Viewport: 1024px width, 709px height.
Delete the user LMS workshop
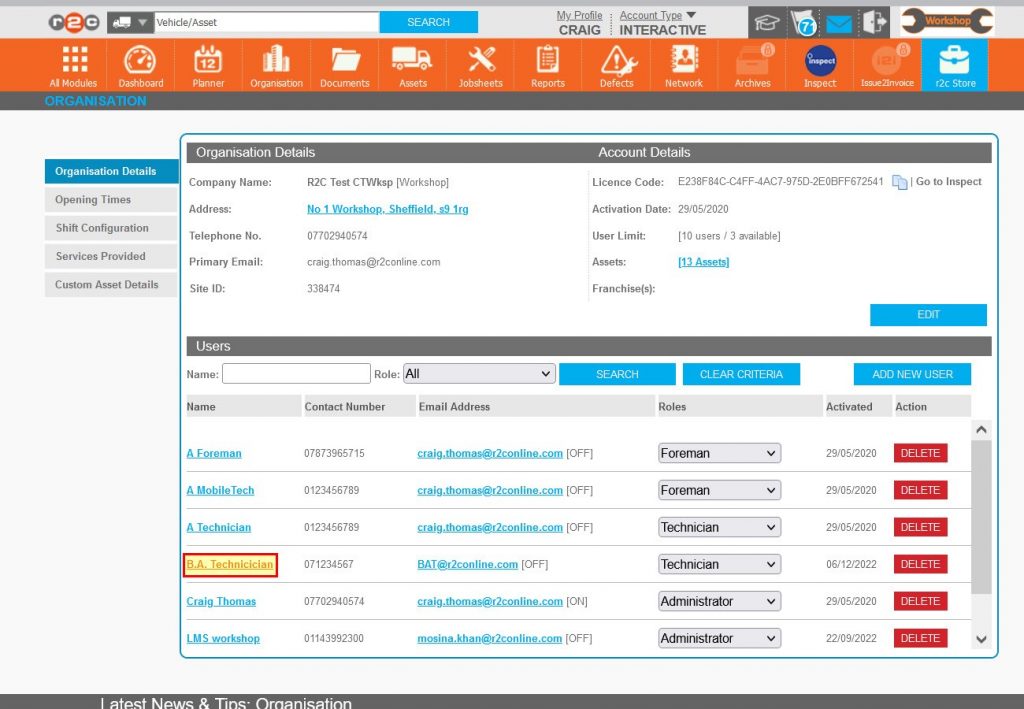(919, 637)
